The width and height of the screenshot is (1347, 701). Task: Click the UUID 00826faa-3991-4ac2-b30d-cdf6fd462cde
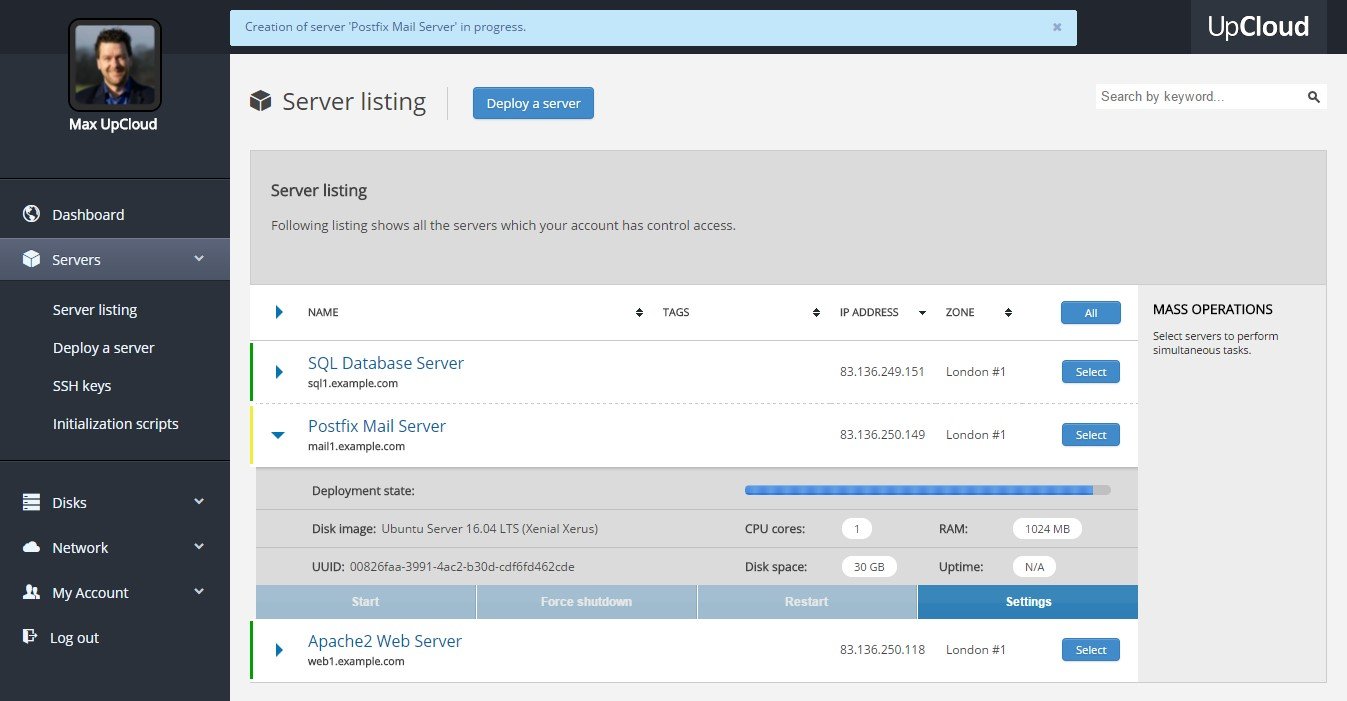coord(463,567)
